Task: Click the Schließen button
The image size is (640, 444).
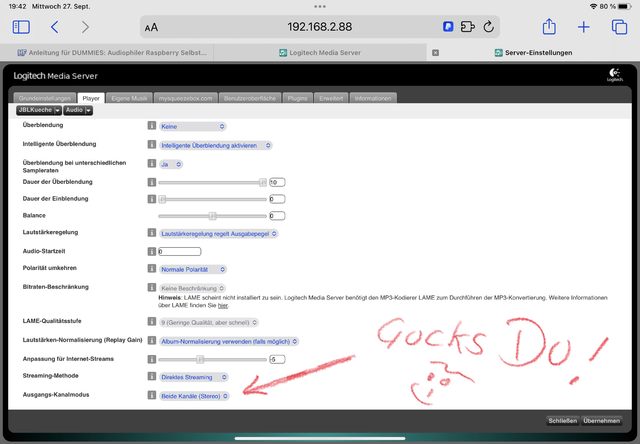Action: coord(560,420)
